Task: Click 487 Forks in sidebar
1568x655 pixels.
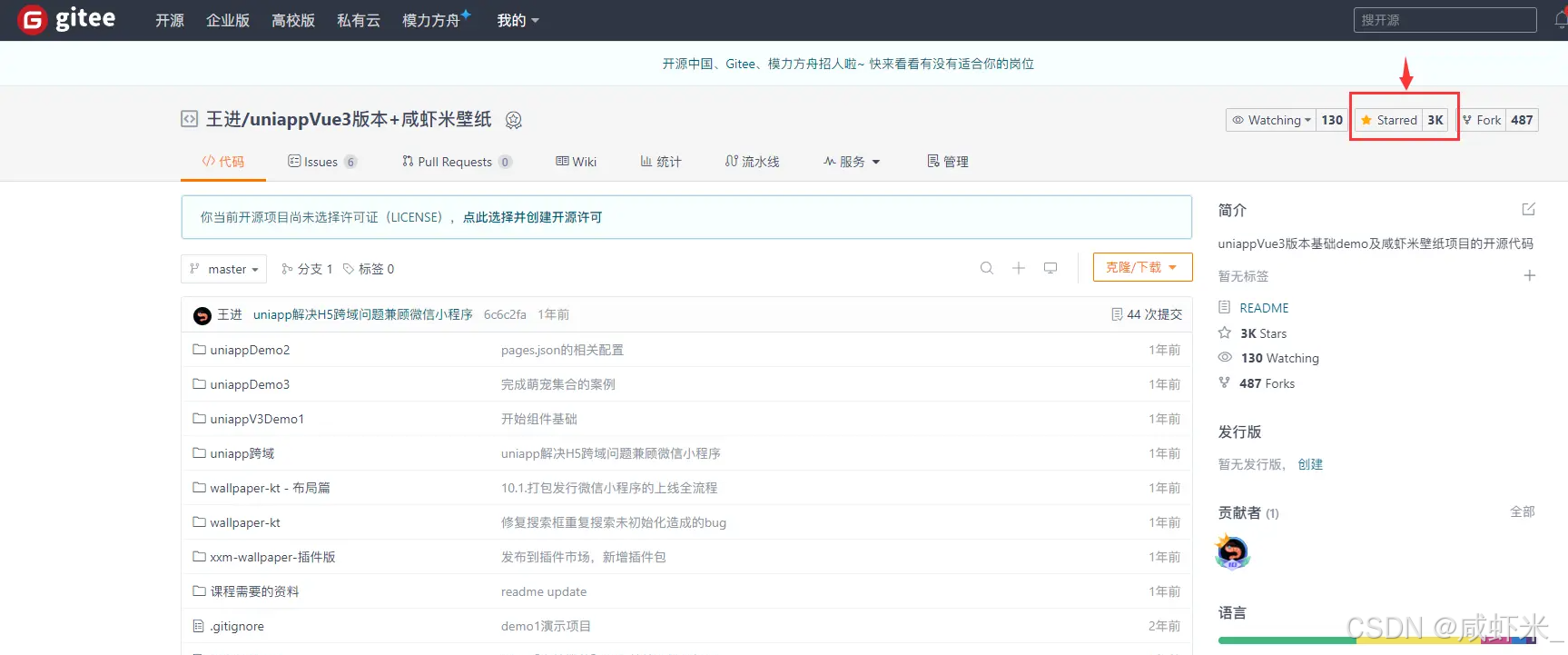Action: point(1267,383)
